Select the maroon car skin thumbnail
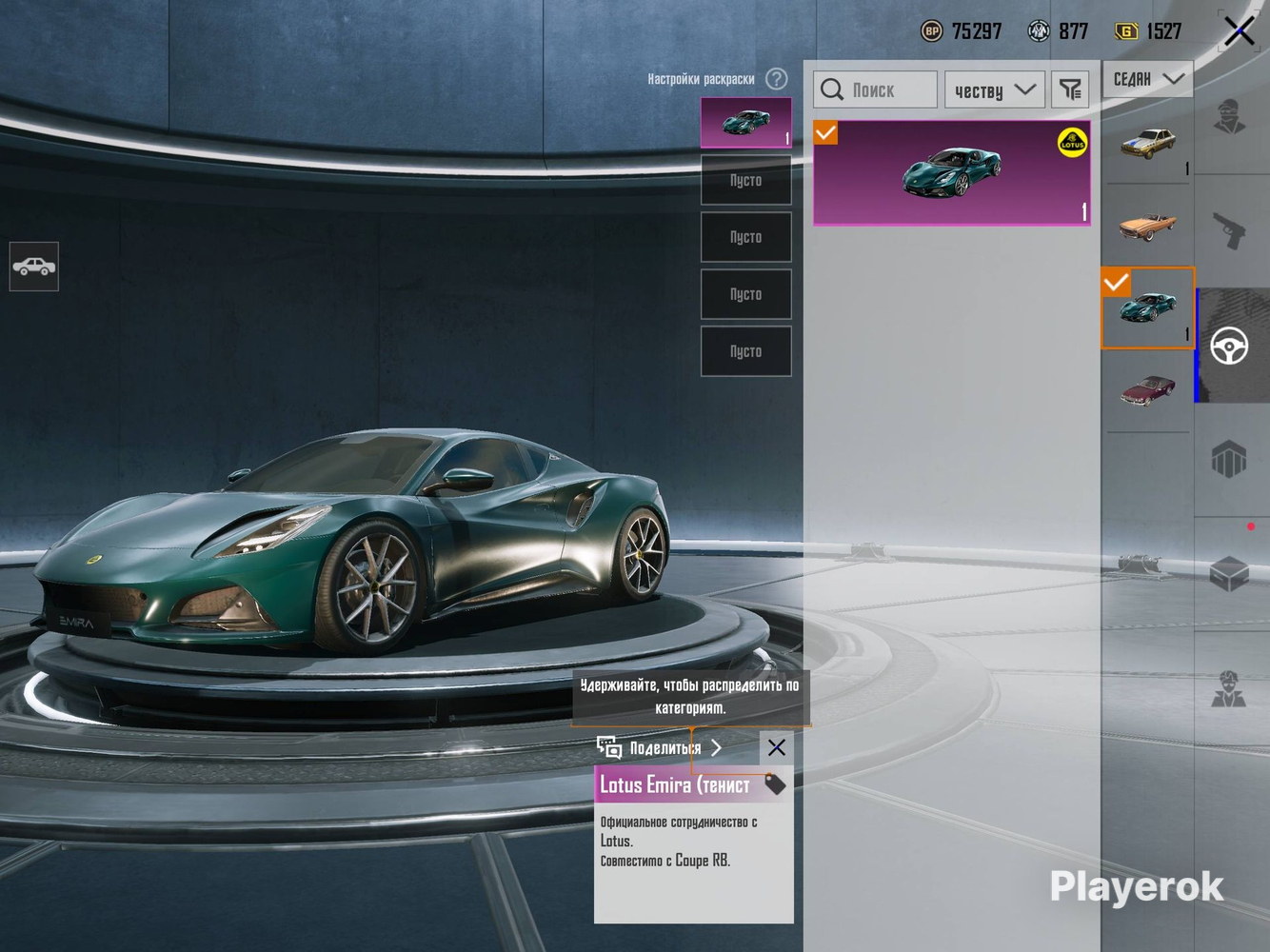 click(x=1148, y=391)
